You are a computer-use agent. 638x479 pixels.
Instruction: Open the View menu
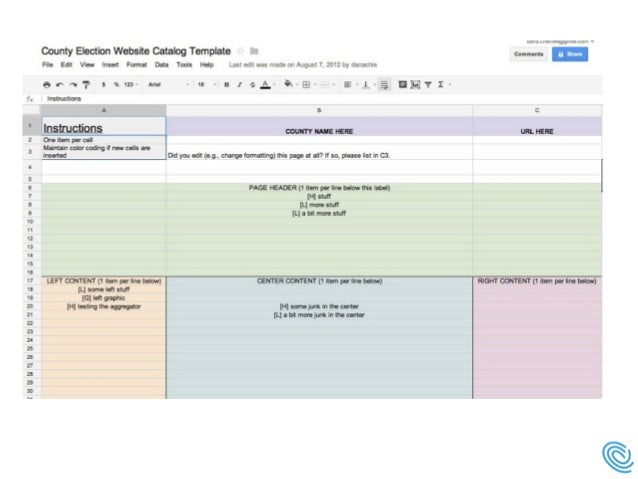tap(87, 65)
